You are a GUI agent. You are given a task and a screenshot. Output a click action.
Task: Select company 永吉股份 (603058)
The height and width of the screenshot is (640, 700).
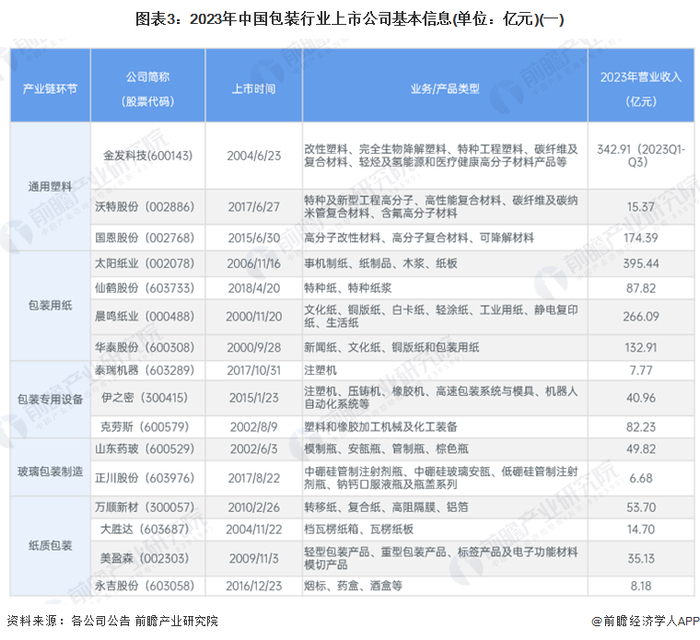point(145,586)
